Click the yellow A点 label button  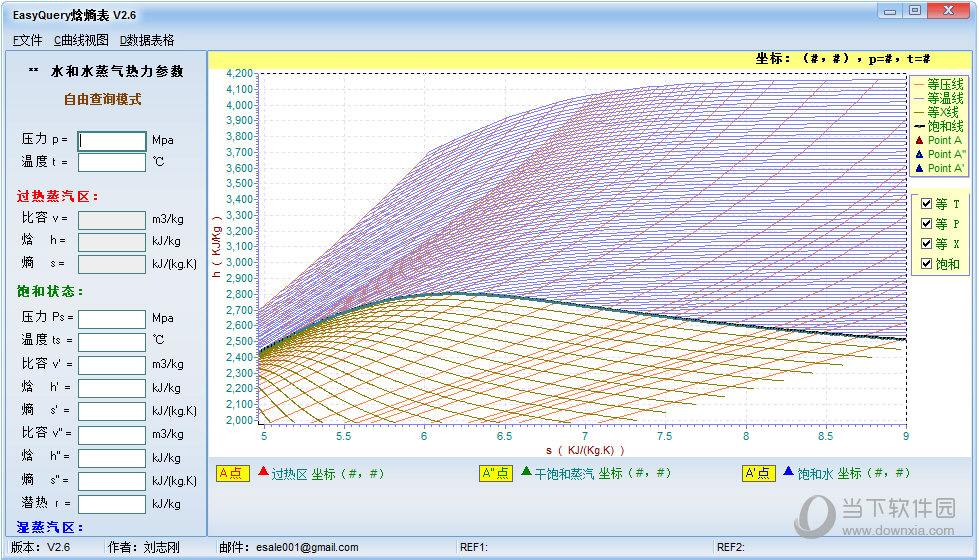tap(232, 473)
